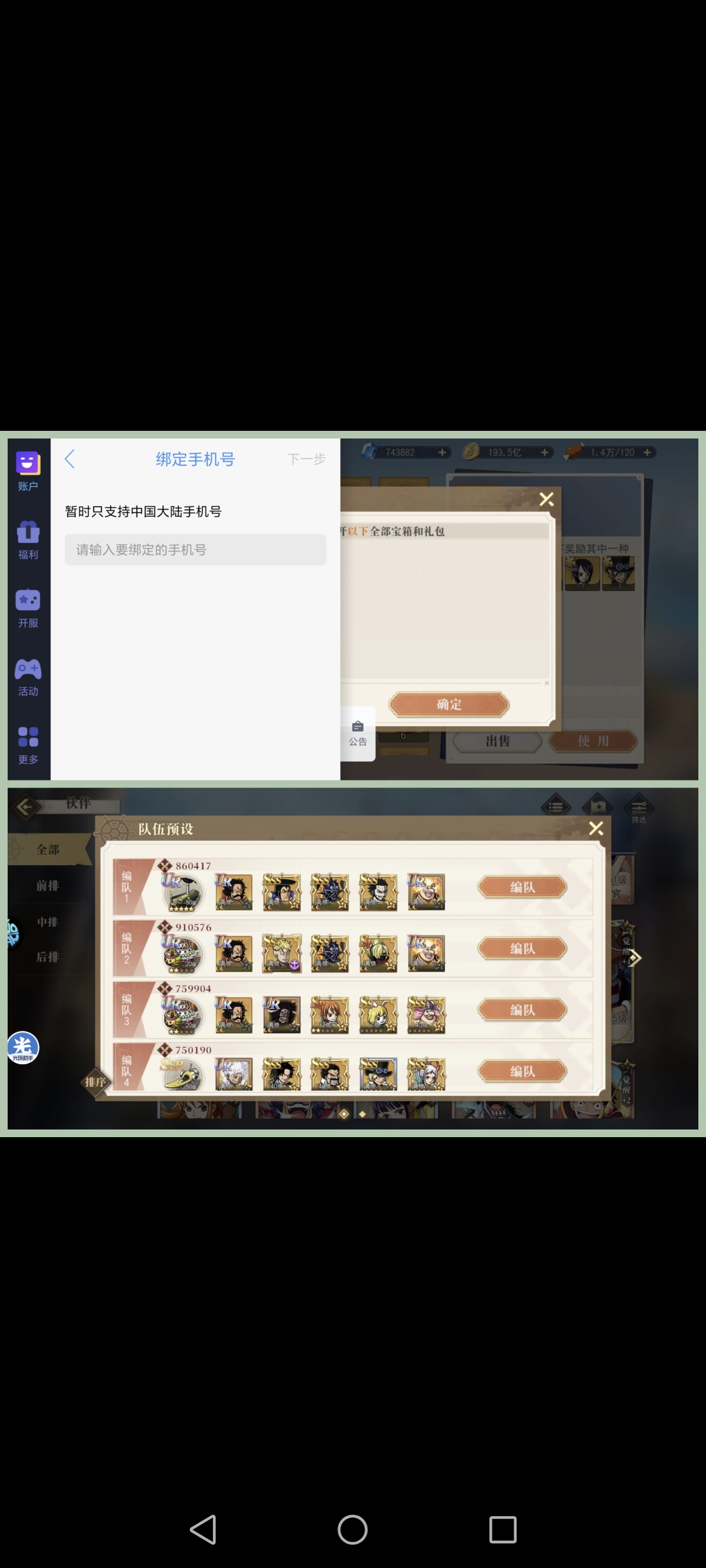706x1568 pixels.
Task: Tap the Android home circle button
Action: 352,1529
